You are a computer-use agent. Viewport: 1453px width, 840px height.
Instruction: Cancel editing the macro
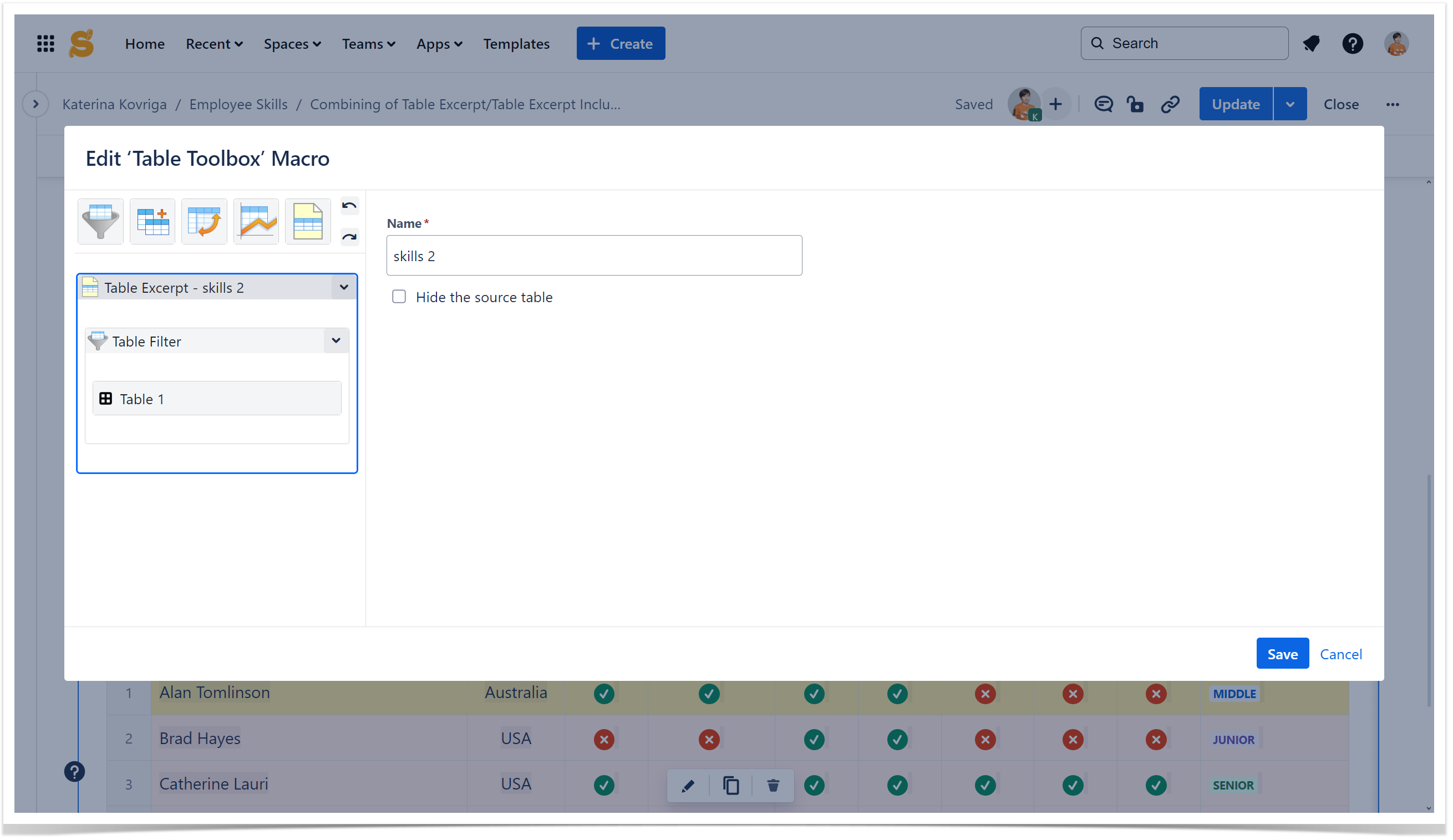(1341, 654)
